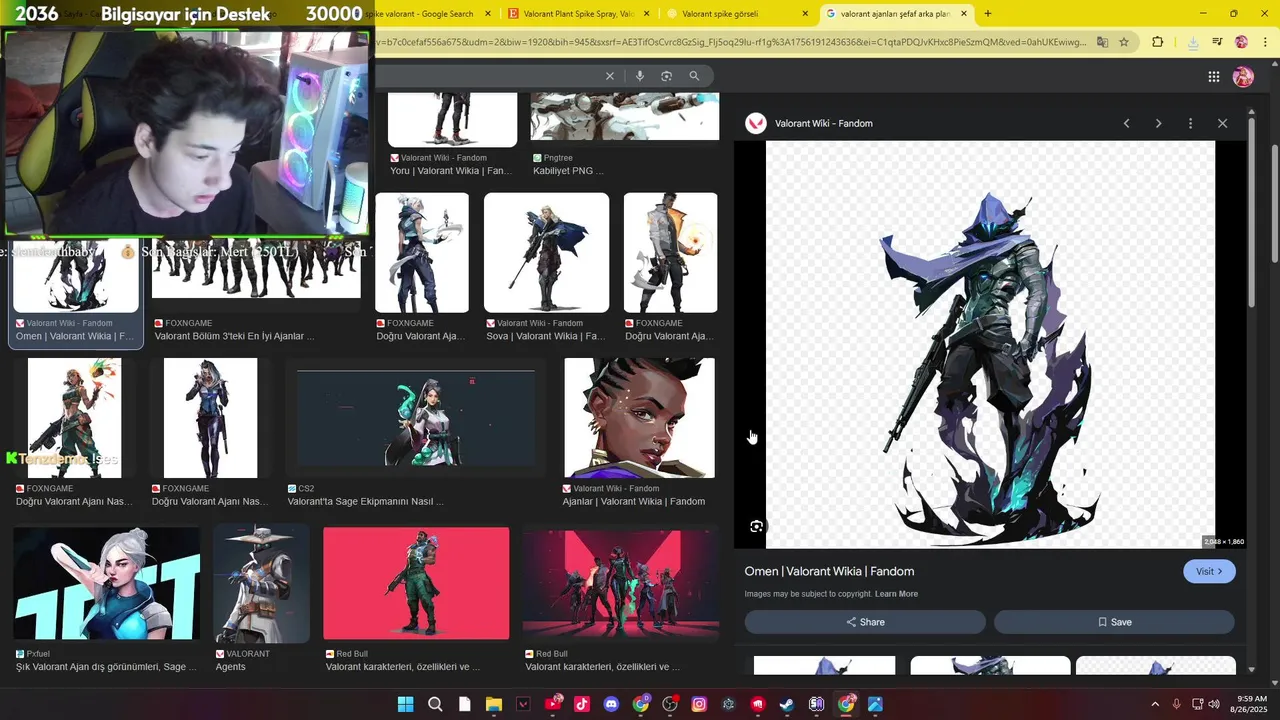The height and width of the screenshot is (720, 1280).
Task: Open Windows Start menu
Action: pyautogui.click(x=405, y=704)
